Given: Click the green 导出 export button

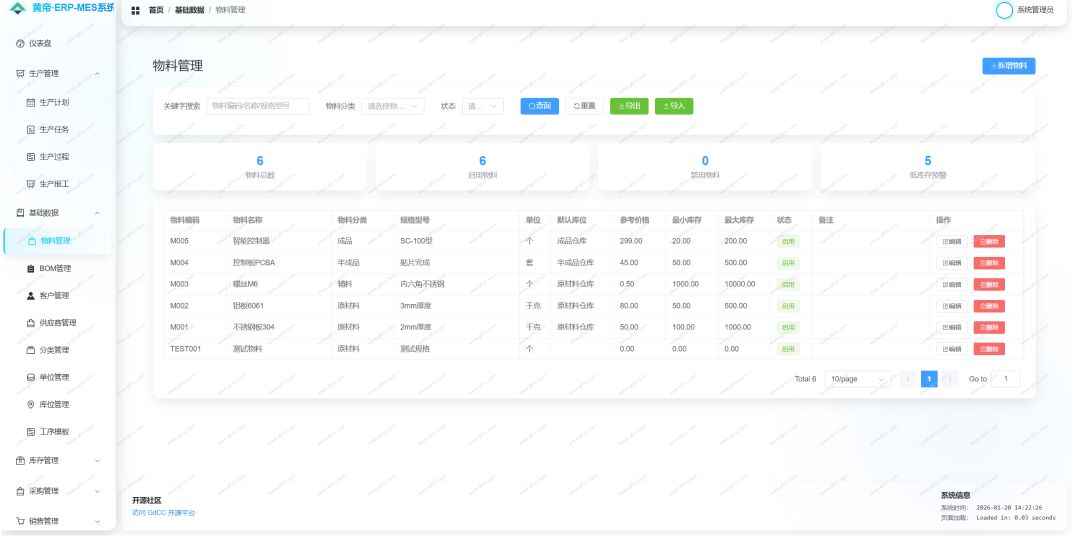Looking at the screenshot, I should (629, 106).
